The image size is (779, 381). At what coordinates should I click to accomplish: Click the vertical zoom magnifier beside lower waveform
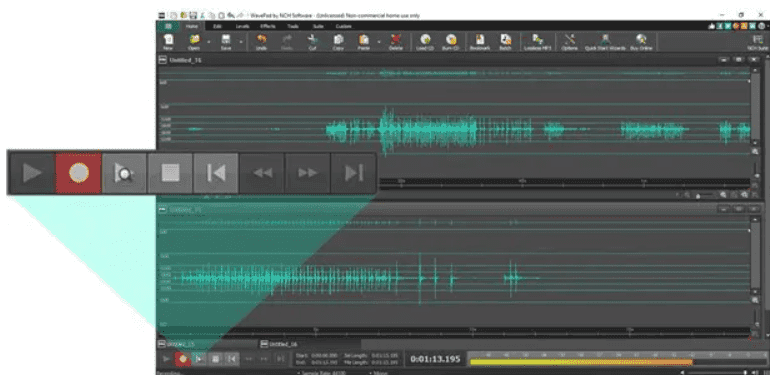tap(755, 301)
